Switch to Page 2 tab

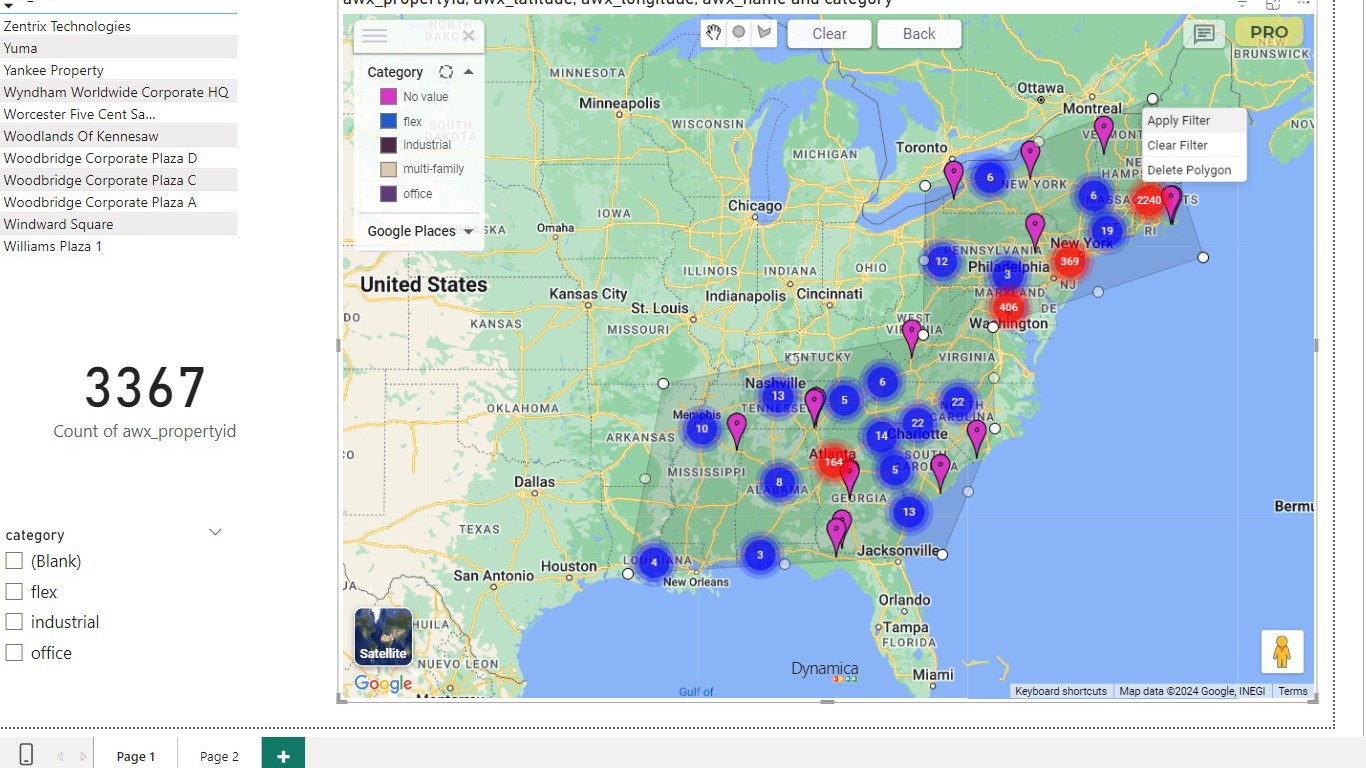(219, 756)
